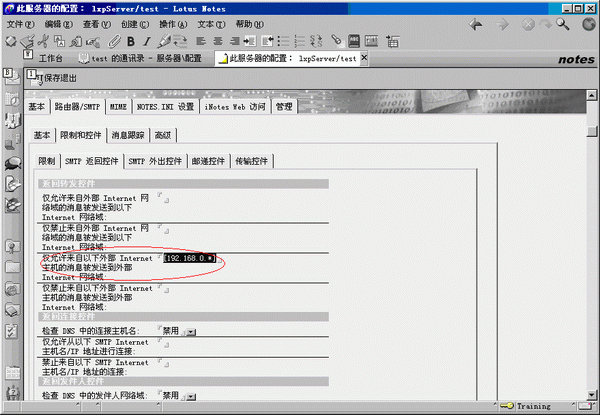Switch to the 路由器/SMTP tab
Viewport: 600px width, 415px height.
click(x=77, y=106)
